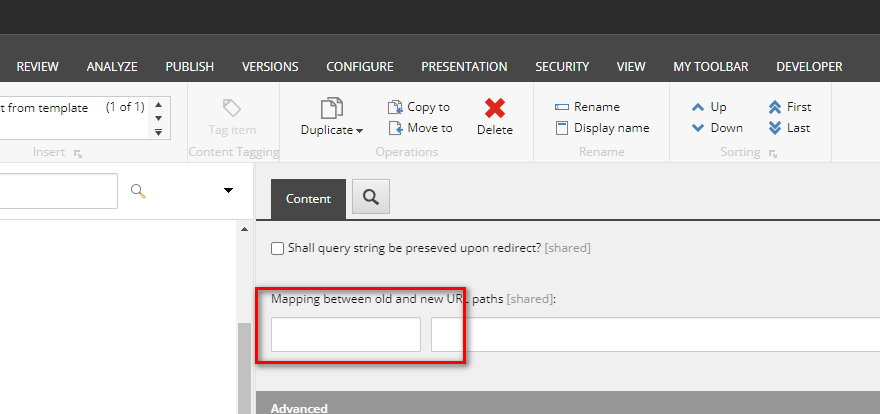
Task: Click the Tag item icon
Action: (x=232, y=108)
